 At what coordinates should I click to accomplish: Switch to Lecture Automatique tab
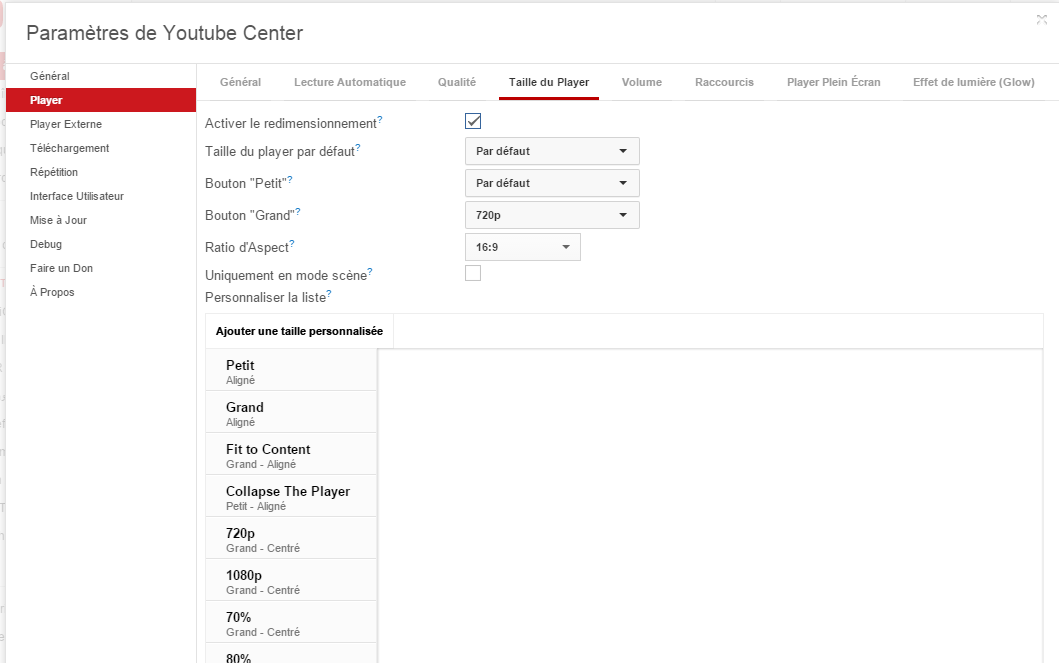click(350, 82)
